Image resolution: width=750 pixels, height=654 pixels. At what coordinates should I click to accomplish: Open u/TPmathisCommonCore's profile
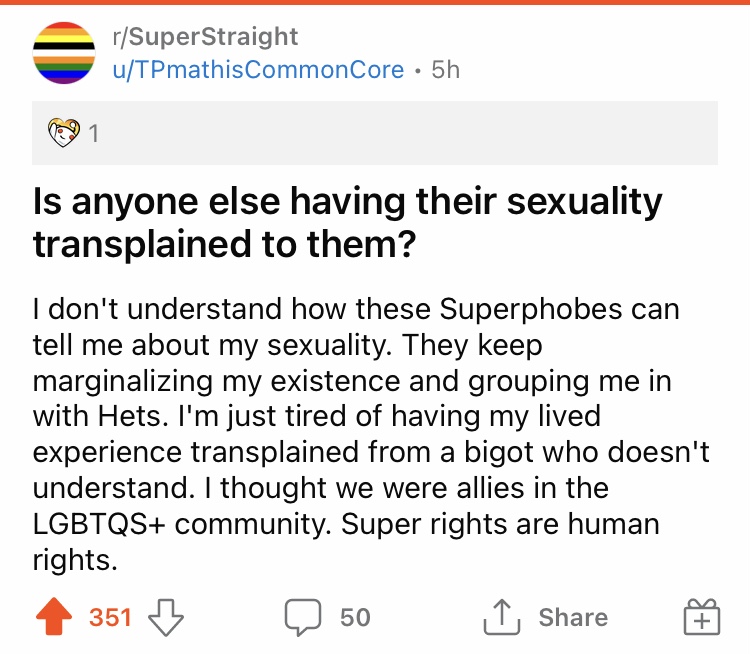coord(260,70)
